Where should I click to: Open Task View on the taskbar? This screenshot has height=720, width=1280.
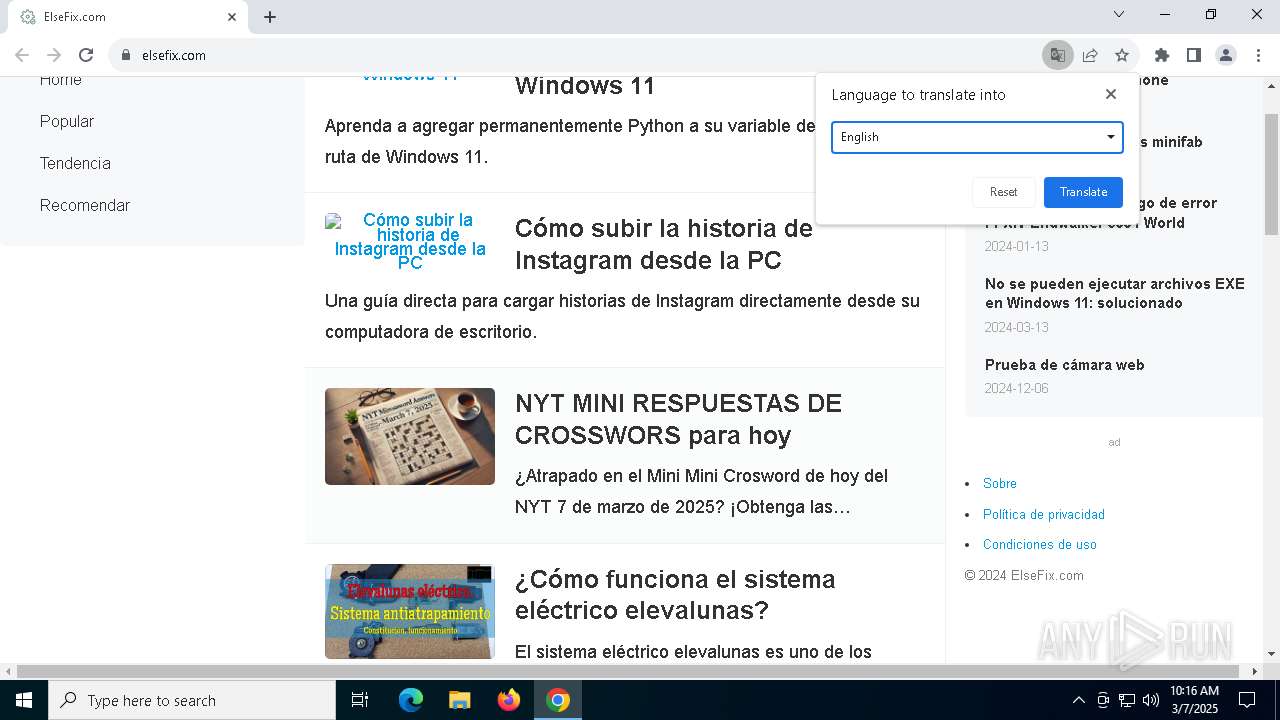pyautogui.click(x=360, y=700)
